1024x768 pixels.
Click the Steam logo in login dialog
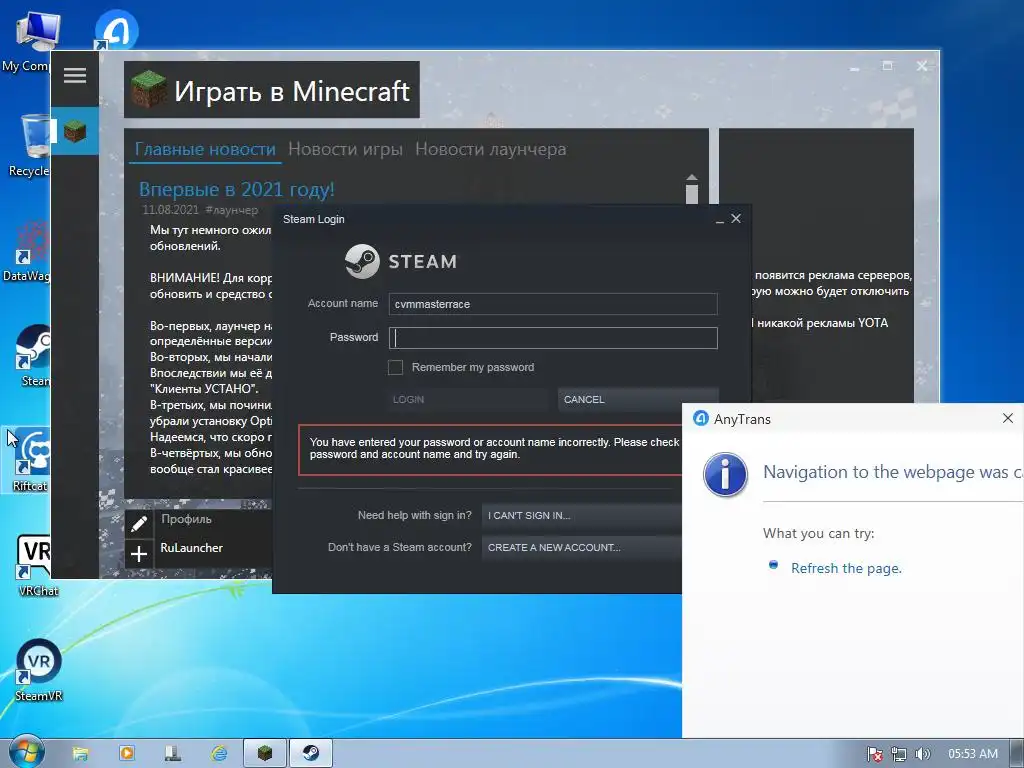point(362,261)
